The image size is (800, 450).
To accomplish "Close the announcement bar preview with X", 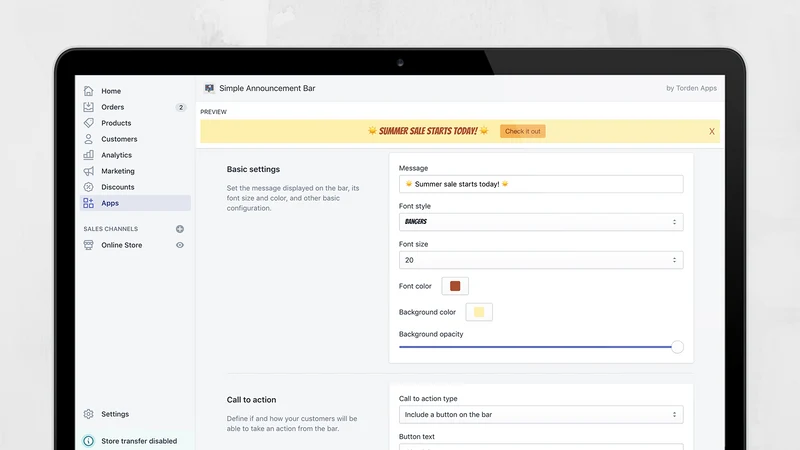I will tap(712, 132).
